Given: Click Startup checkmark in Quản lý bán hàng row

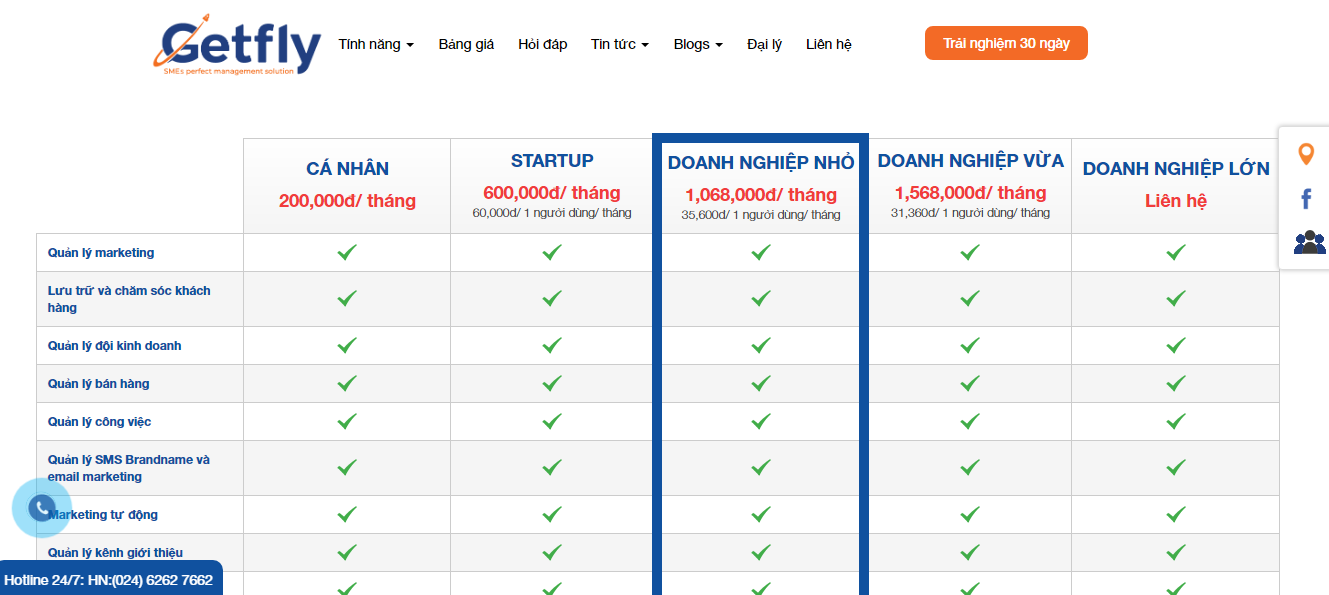Looking at the screenshot, I should 552,383.
